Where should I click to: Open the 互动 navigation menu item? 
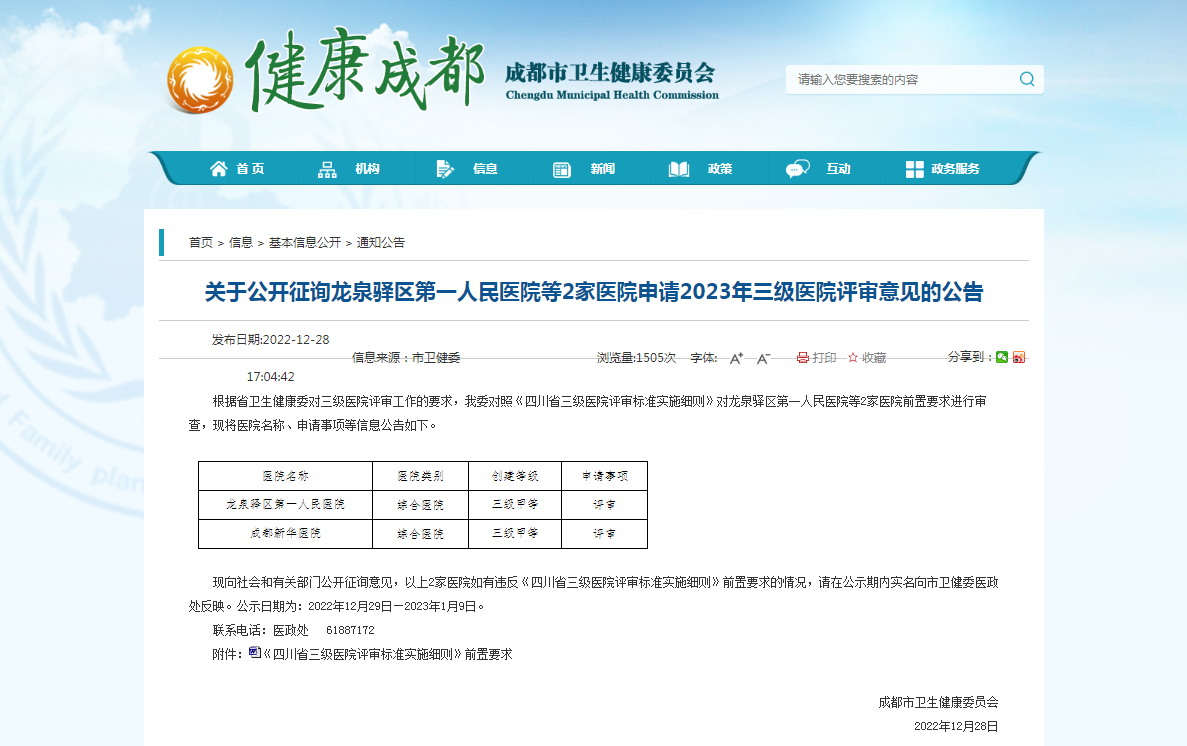[x=820, y=169]
